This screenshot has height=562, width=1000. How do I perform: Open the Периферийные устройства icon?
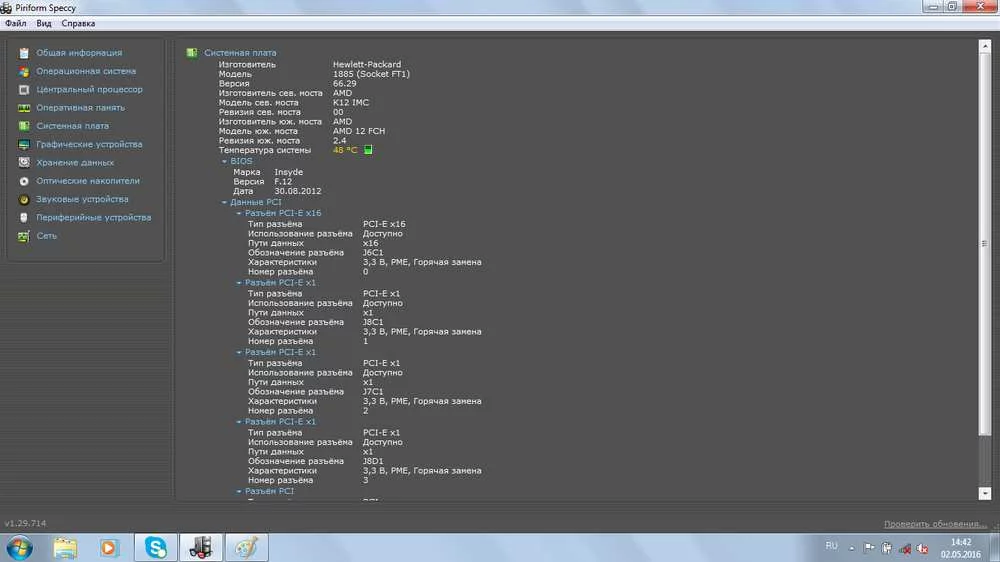[x=24, y=218]
